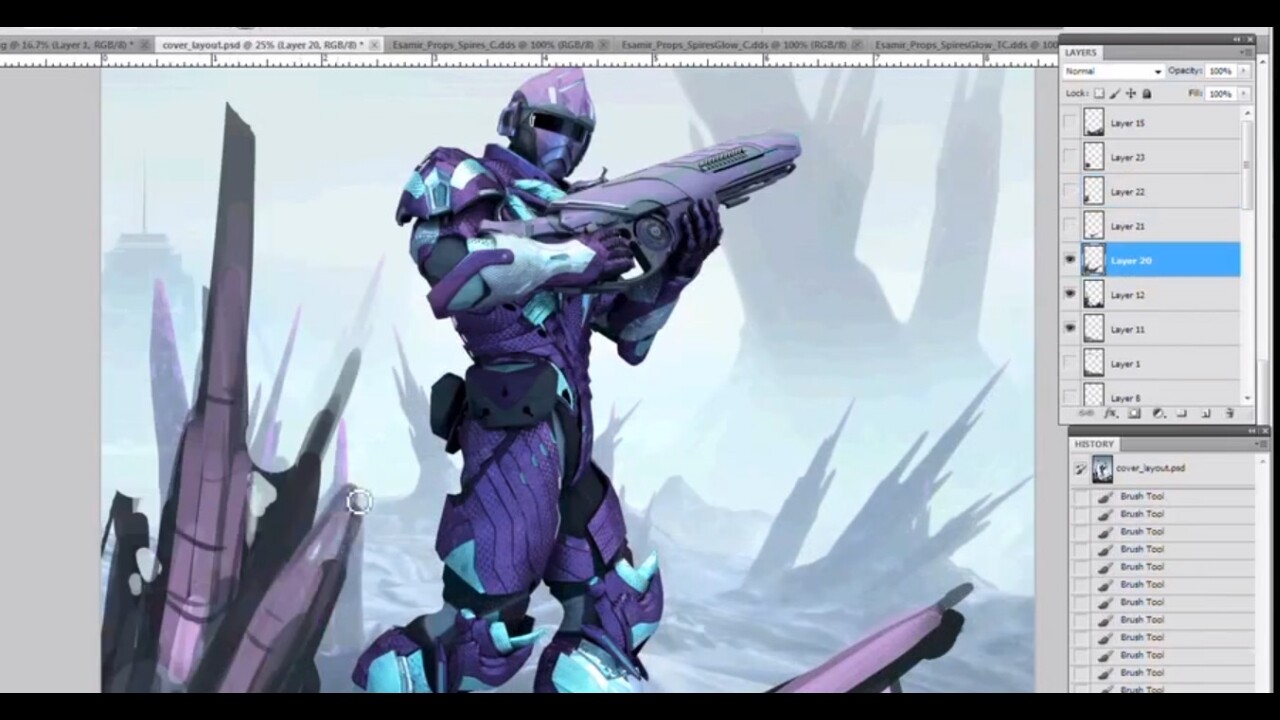The width and height of the screenshot is (1280, 720).
Task: Create new fill or adjustment layer
Action: (1158, 414)
